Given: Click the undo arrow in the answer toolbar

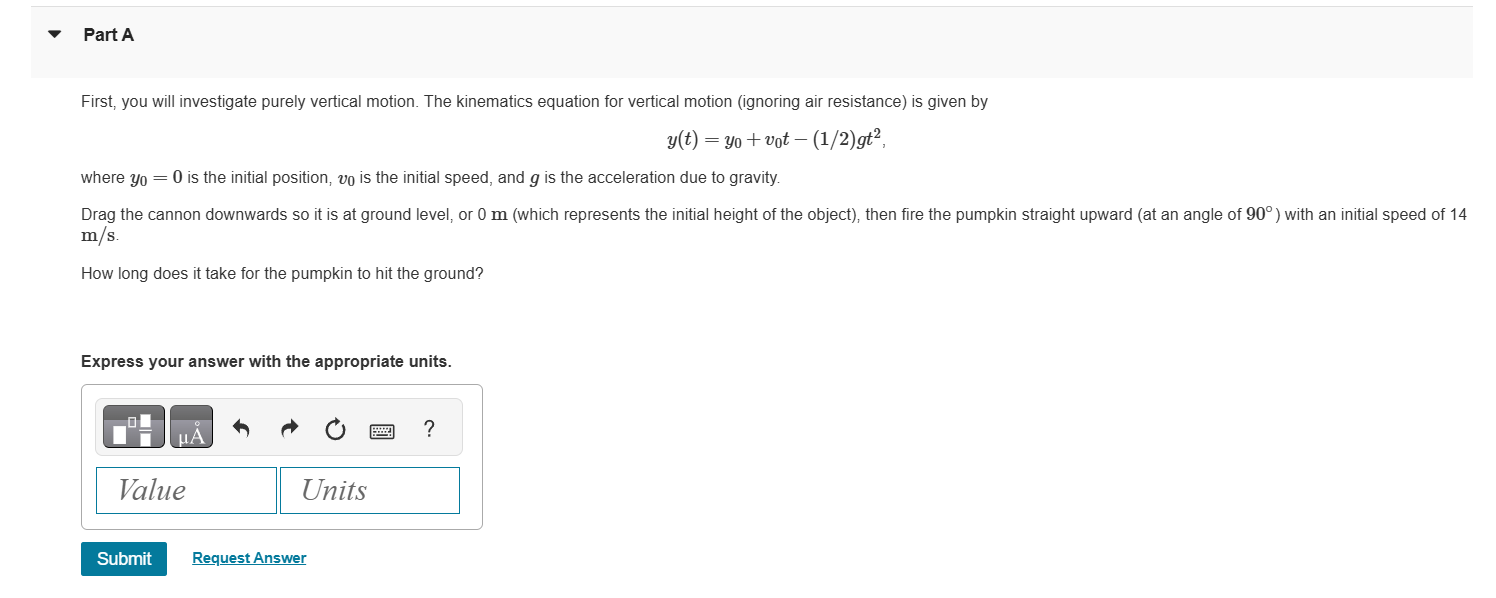Looking at the screenshot, I should (x=240, y=428).
